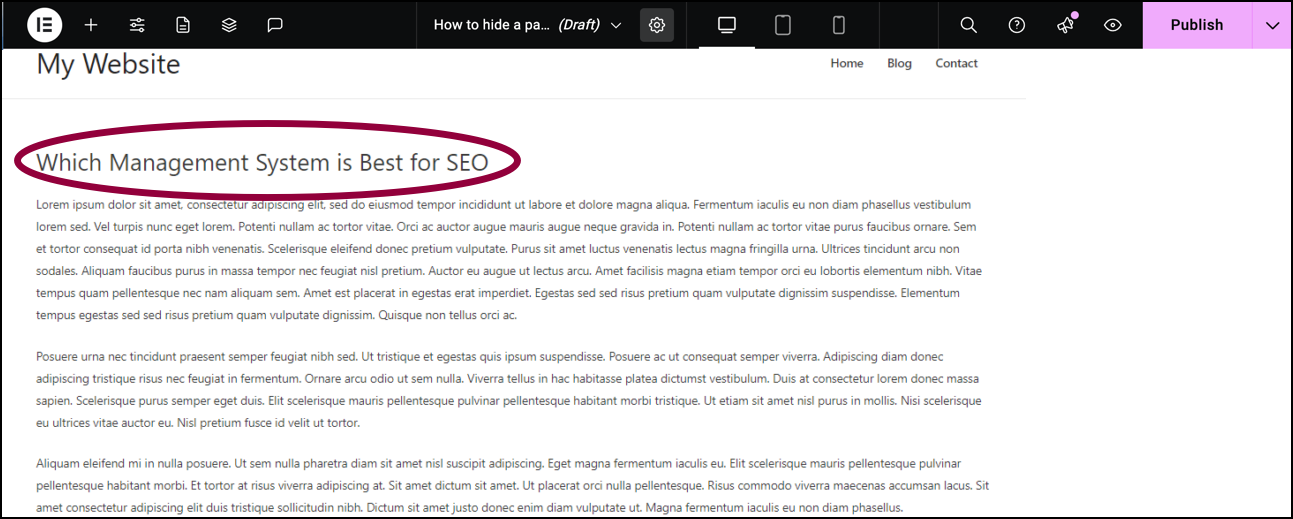Open the Elementor logo menu

(x=44, y=25)
